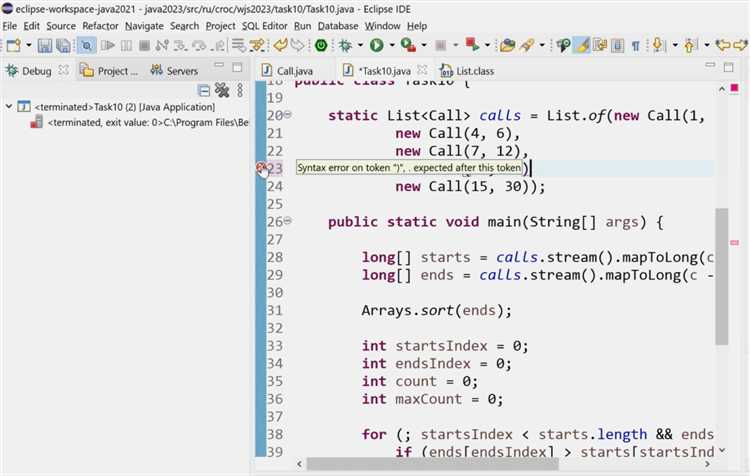
Task: Click the Remove All Terminated Launches icon
Action: click(x=221, y=90)
